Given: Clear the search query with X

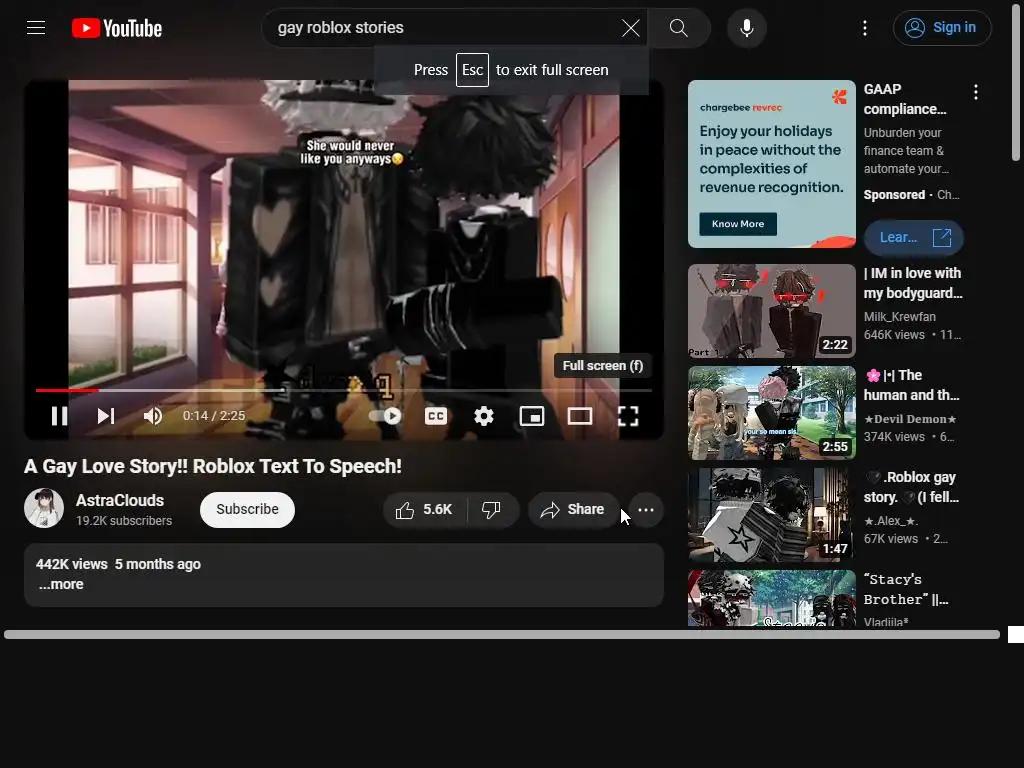Looking at the screenshot, I should pos(630,28).
